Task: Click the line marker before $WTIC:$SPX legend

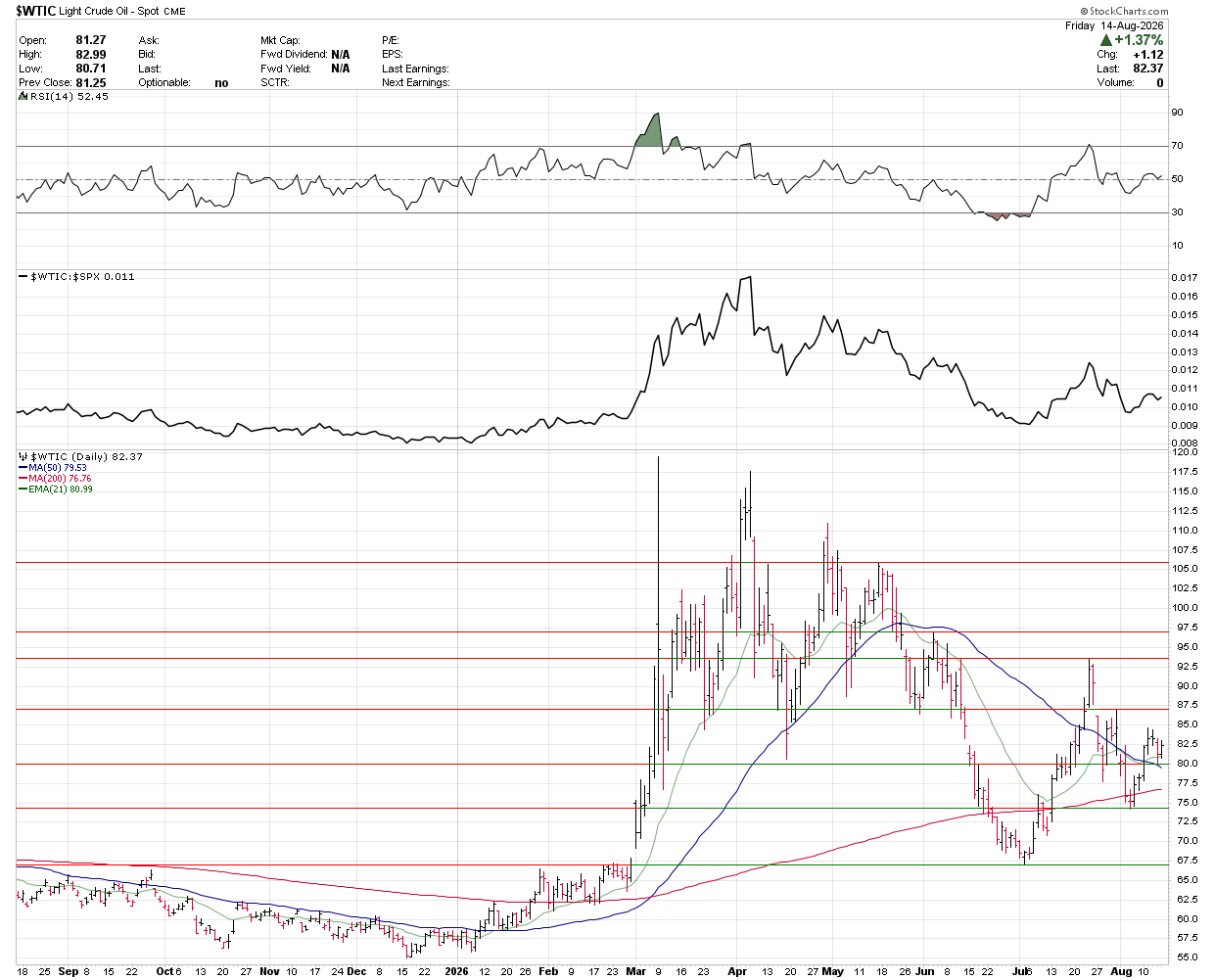Action: click(x=23, y=277)
